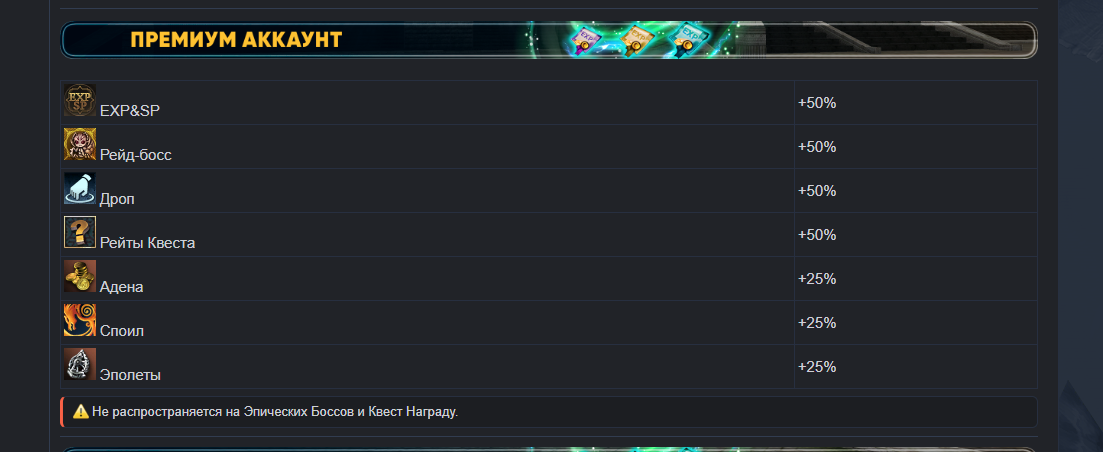Screen dimensions: 1103x452
Task: Click the +25% value for Адена
Action: tap(817, 279)
